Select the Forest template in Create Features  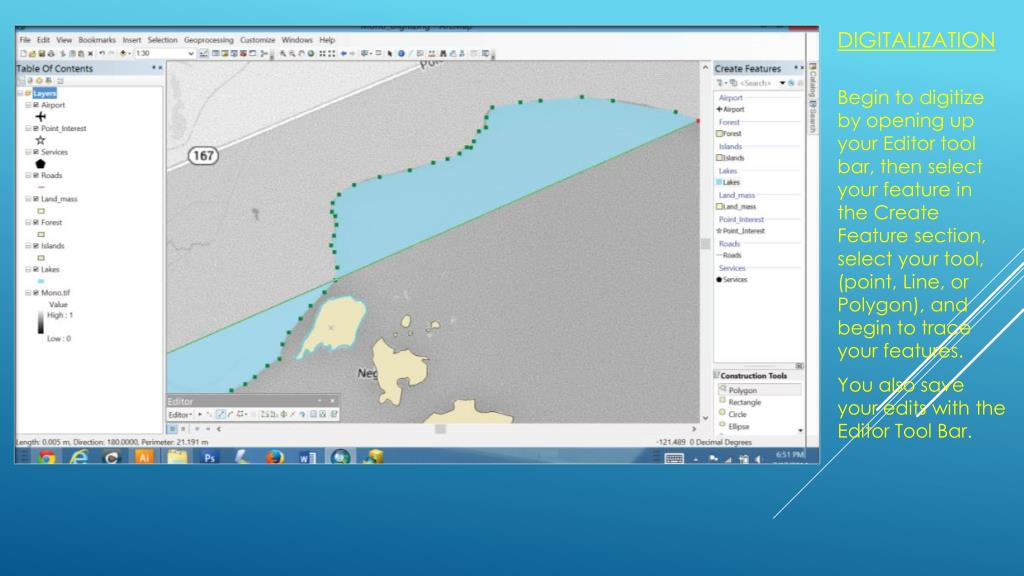coord(729,133)
